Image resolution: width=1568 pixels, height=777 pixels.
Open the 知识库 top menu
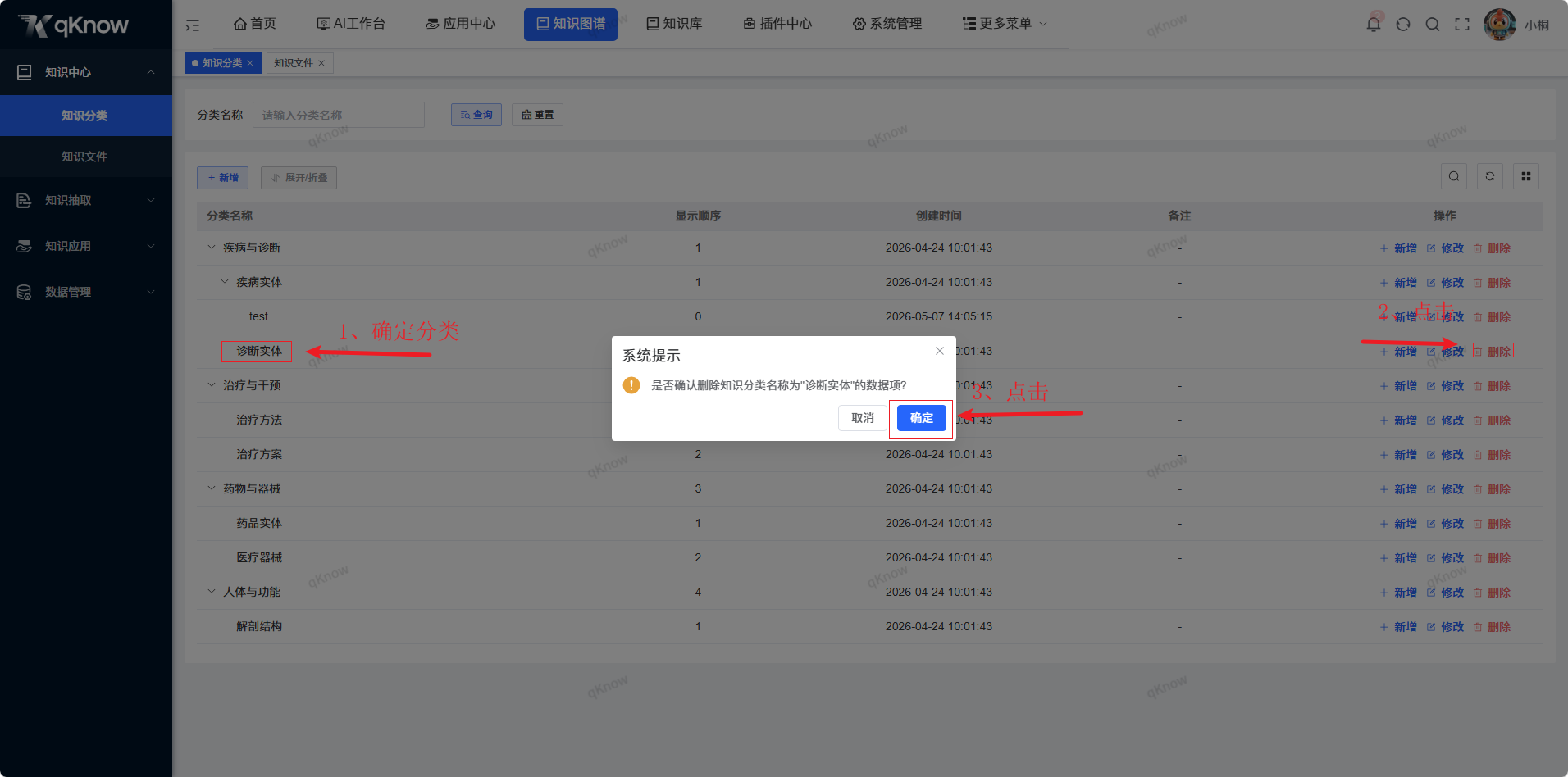coord(674,24)
